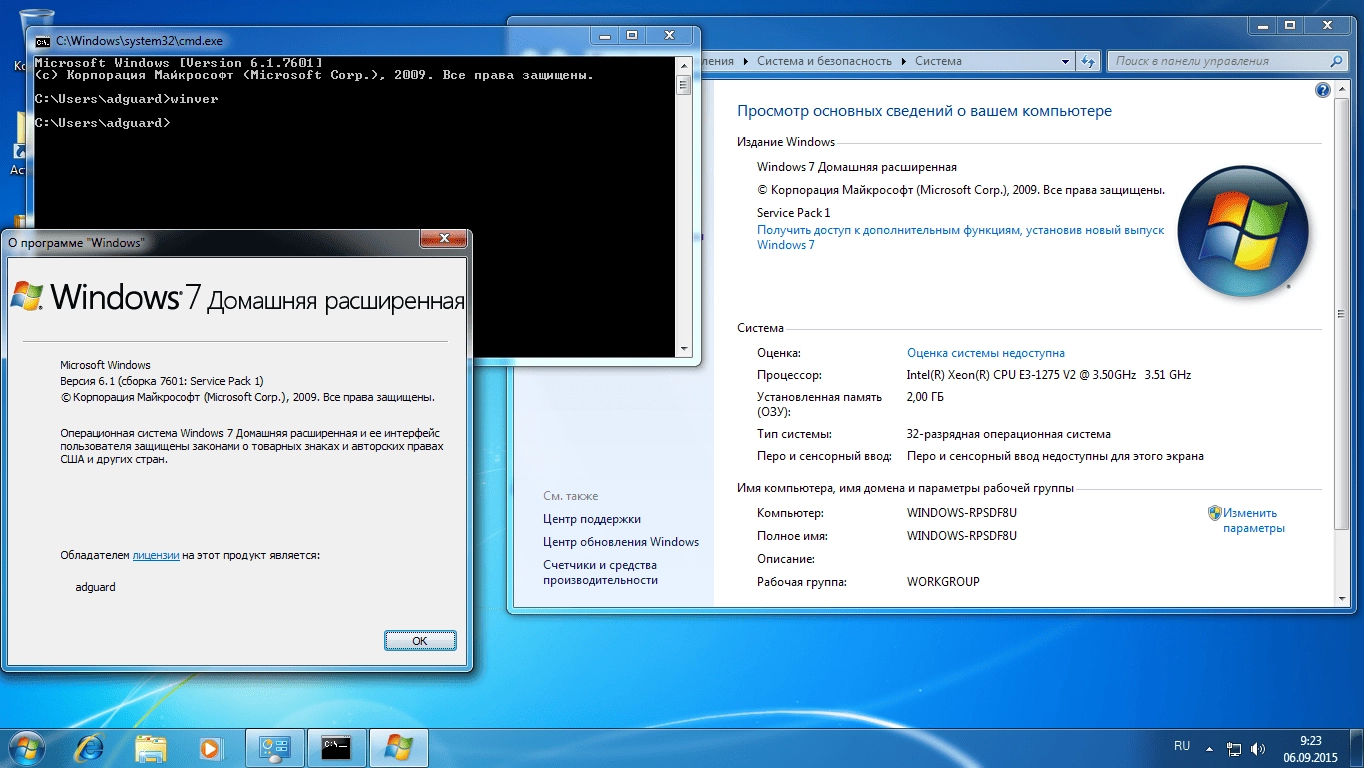Minimize the System control panel window
The image size is (1364, 768).
tap(1263, 25)
